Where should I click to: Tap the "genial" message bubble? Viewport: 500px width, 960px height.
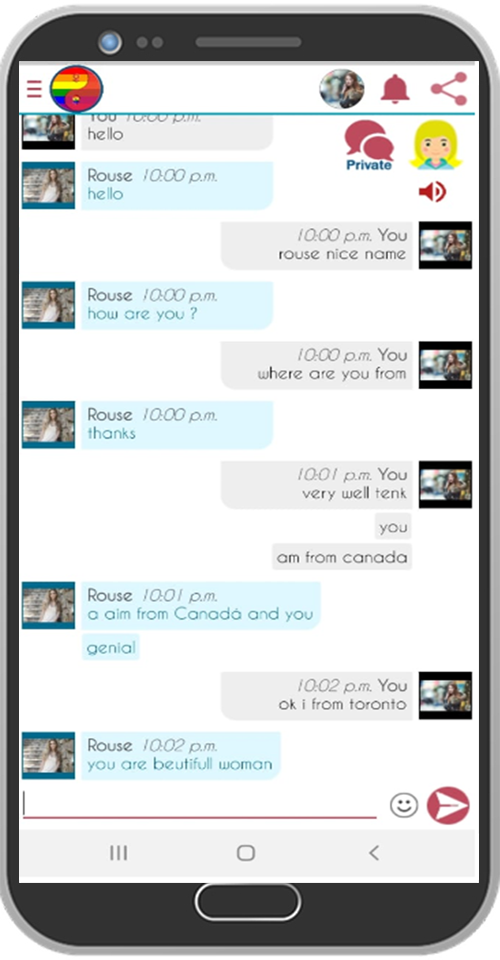(111, 647)
